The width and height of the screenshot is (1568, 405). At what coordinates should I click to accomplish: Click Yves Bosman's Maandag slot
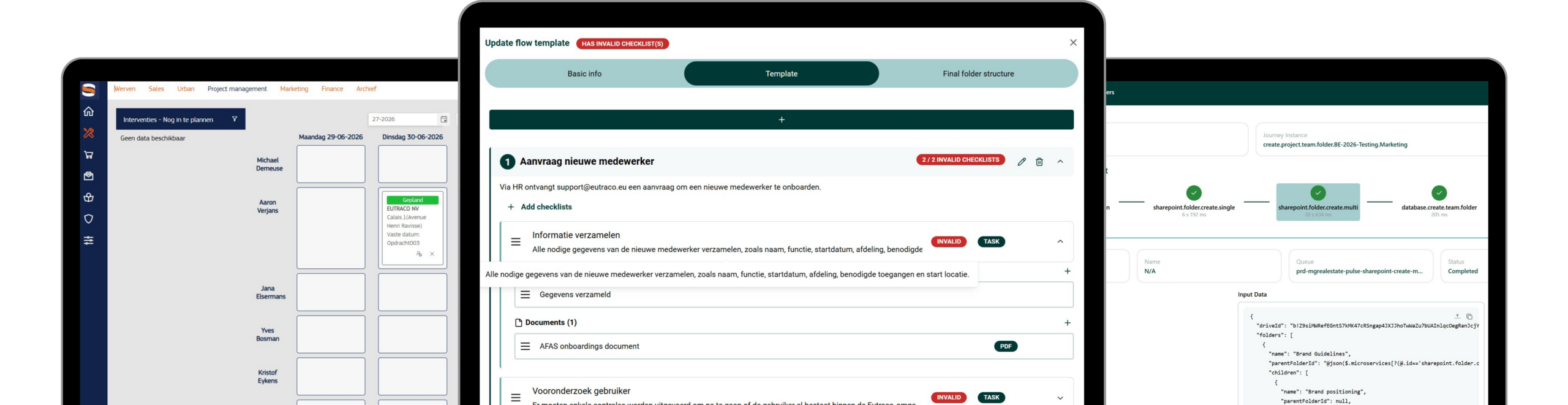pyautogui.click(x=331, y=335)
